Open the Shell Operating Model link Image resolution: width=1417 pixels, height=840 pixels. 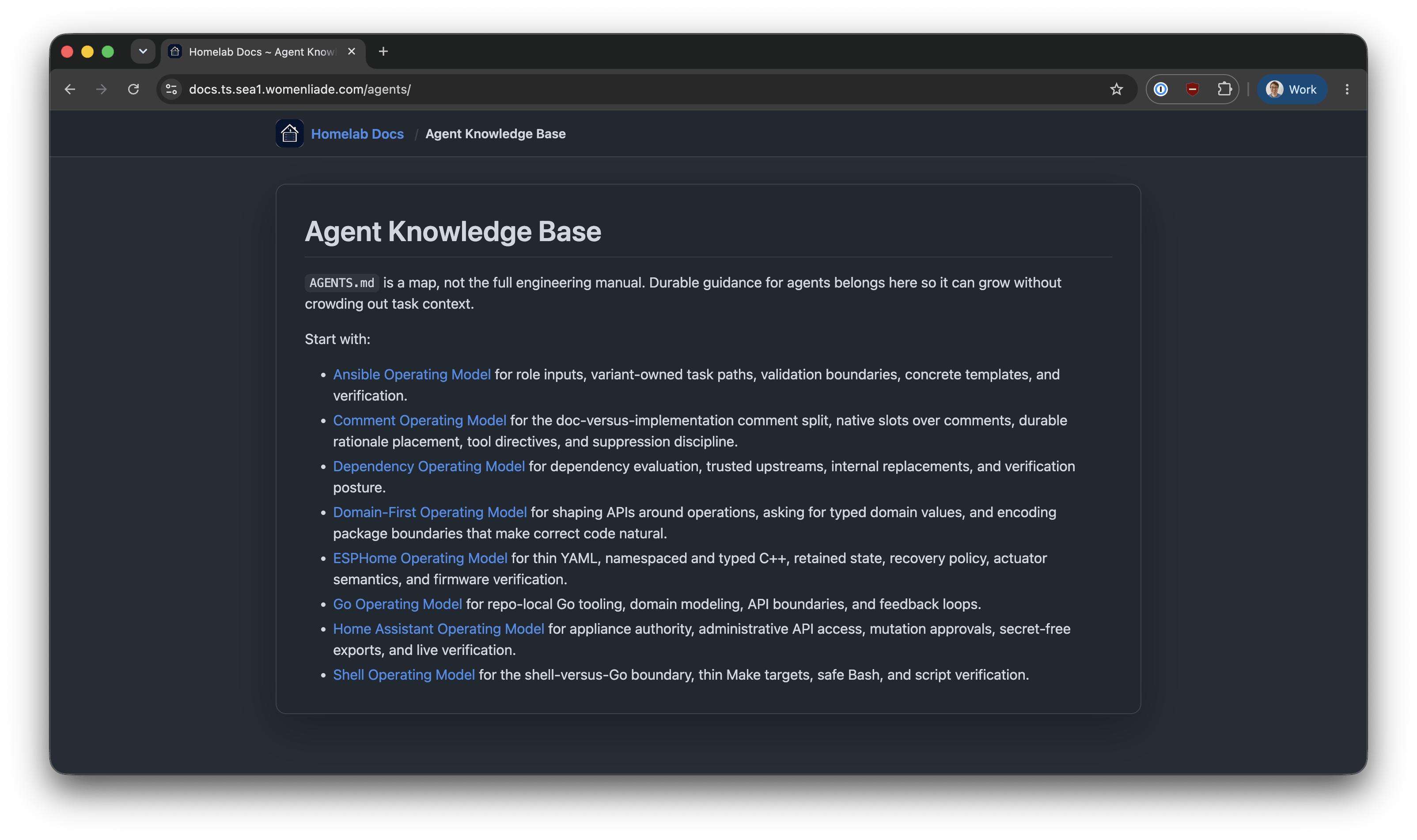(x=404, y=675)
